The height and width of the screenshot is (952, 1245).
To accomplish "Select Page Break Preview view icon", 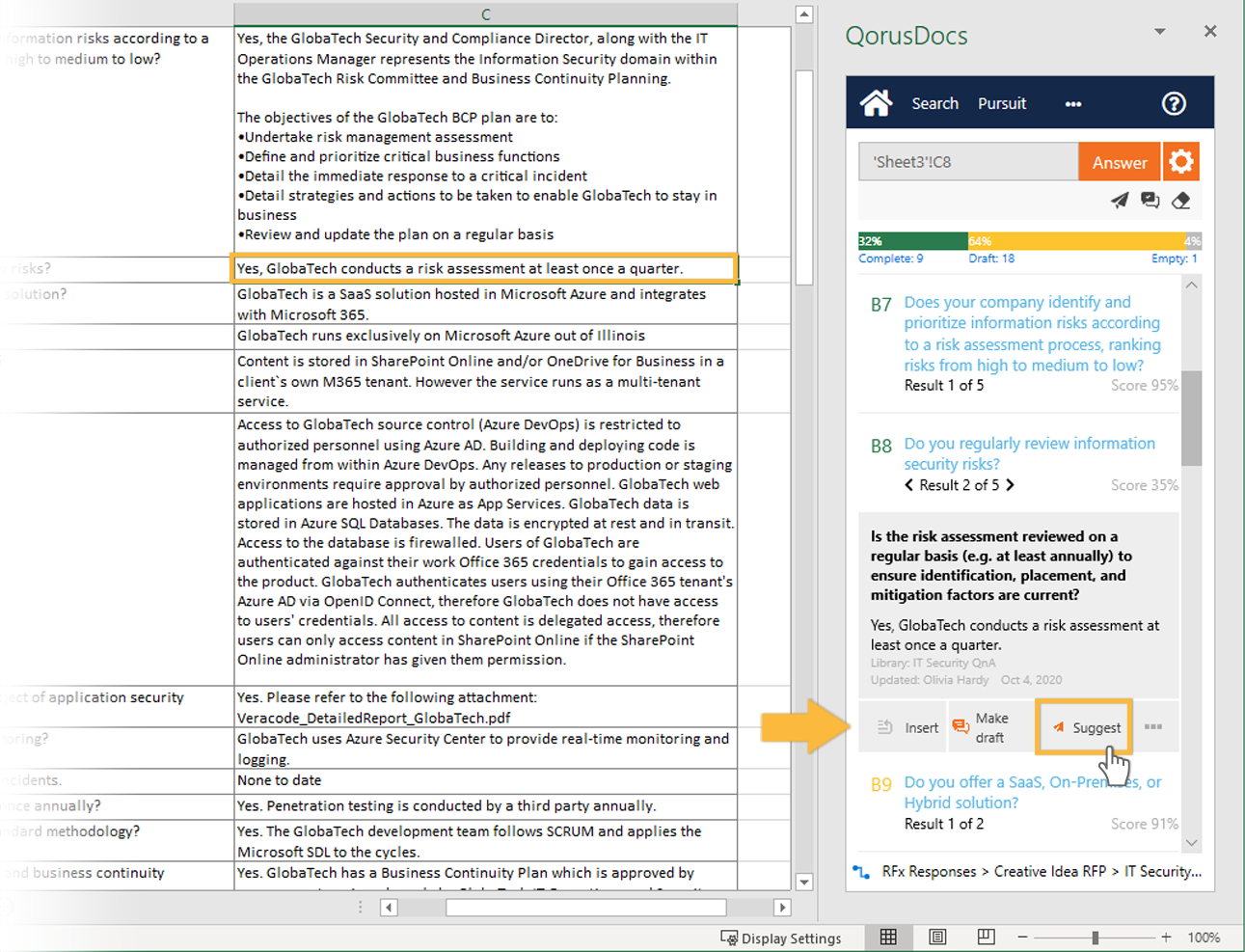I will (986, 937).
